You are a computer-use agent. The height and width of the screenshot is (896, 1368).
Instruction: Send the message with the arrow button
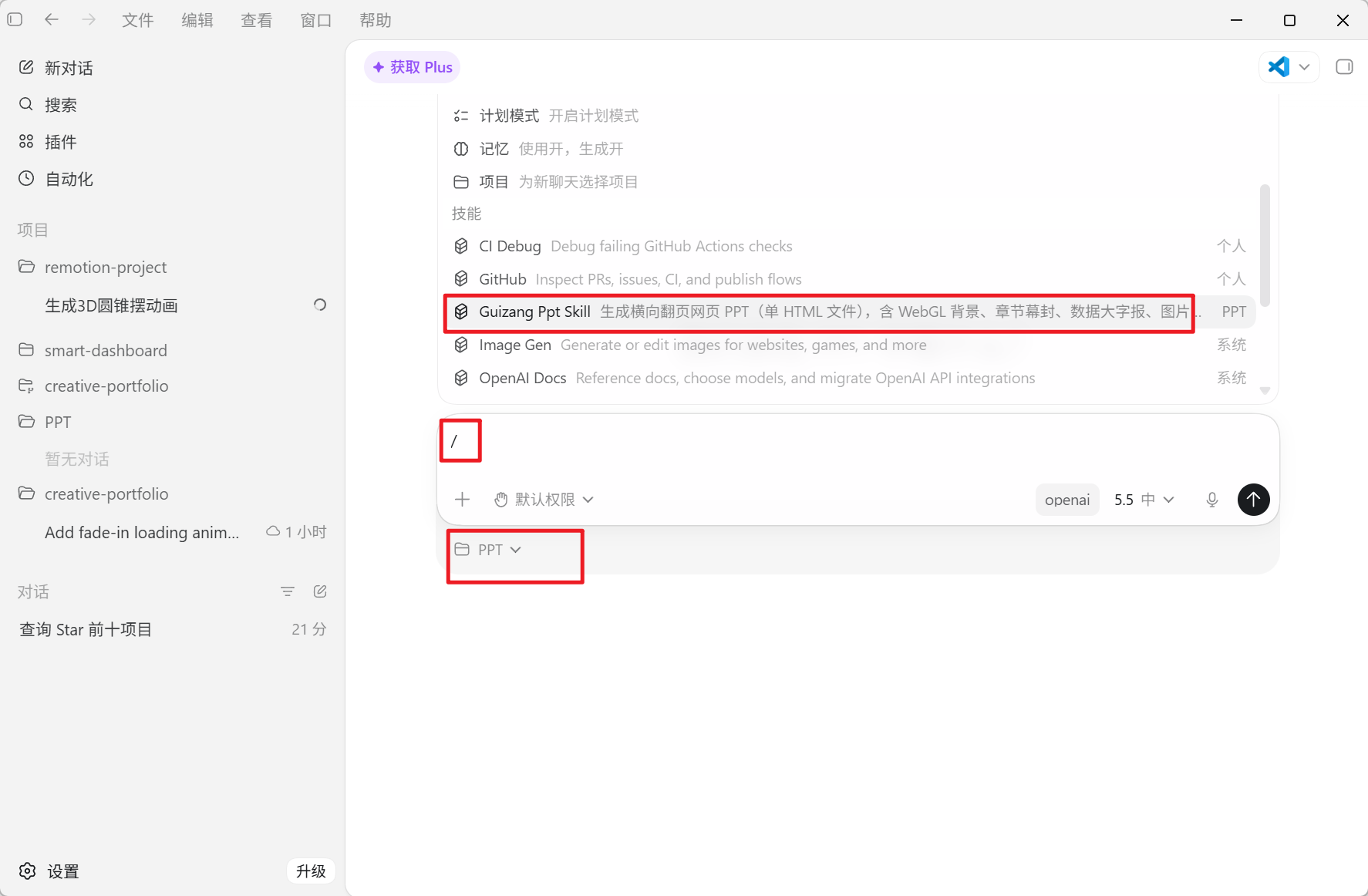1254,500
